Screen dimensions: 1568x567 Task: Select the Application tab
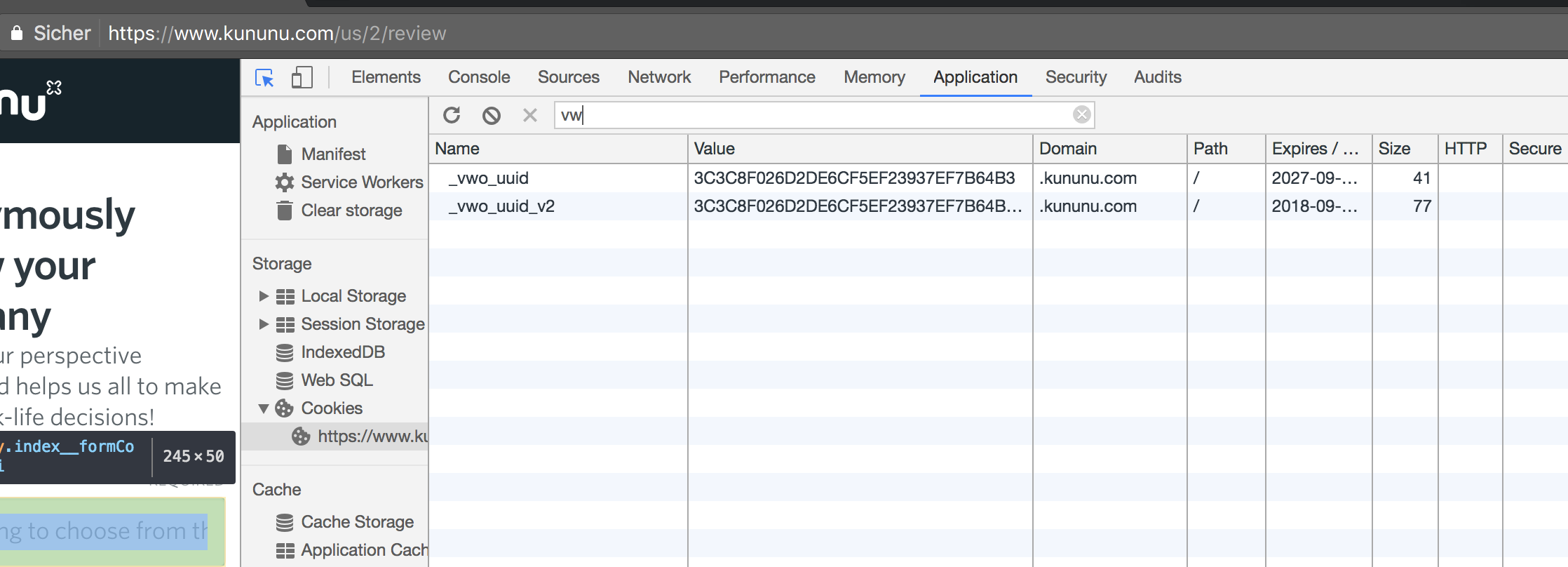click(x=975, y=77)
